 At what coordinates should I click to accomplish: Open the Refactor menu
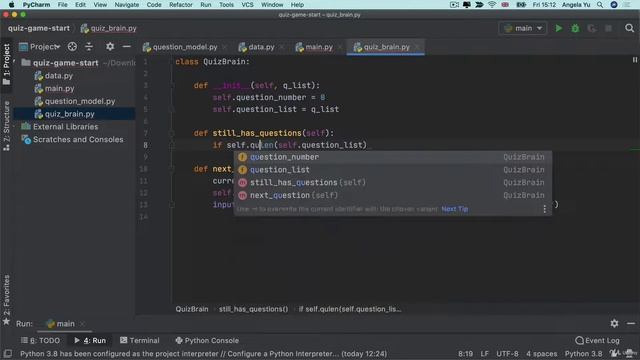[180, 4]
